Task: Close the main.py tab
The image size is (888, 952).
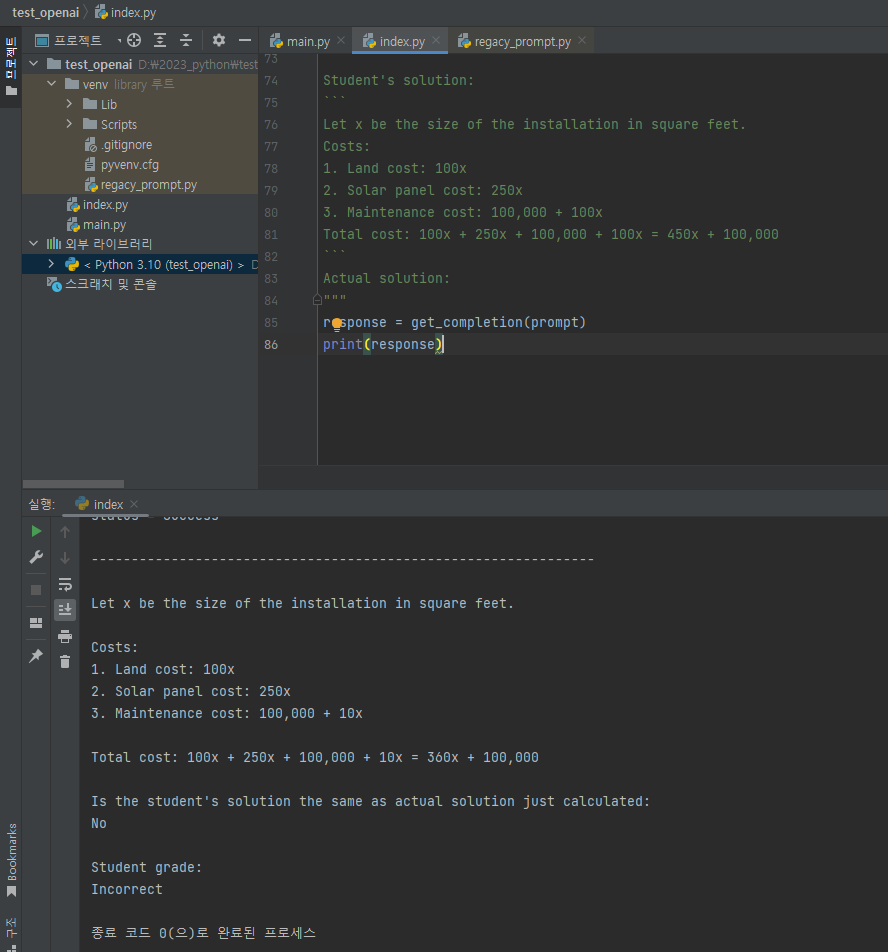Action: [x=341, y=41]
